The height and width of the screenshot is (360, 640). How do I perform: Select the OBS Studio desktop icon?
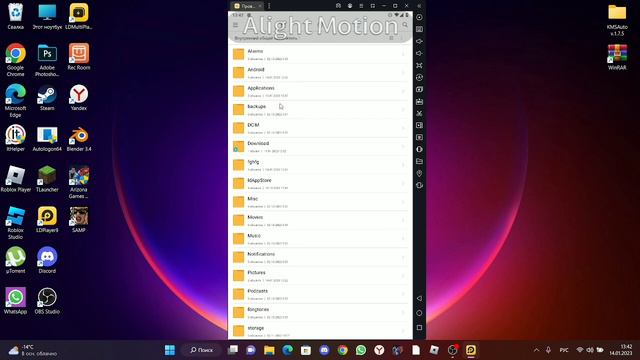coord(47,301)
